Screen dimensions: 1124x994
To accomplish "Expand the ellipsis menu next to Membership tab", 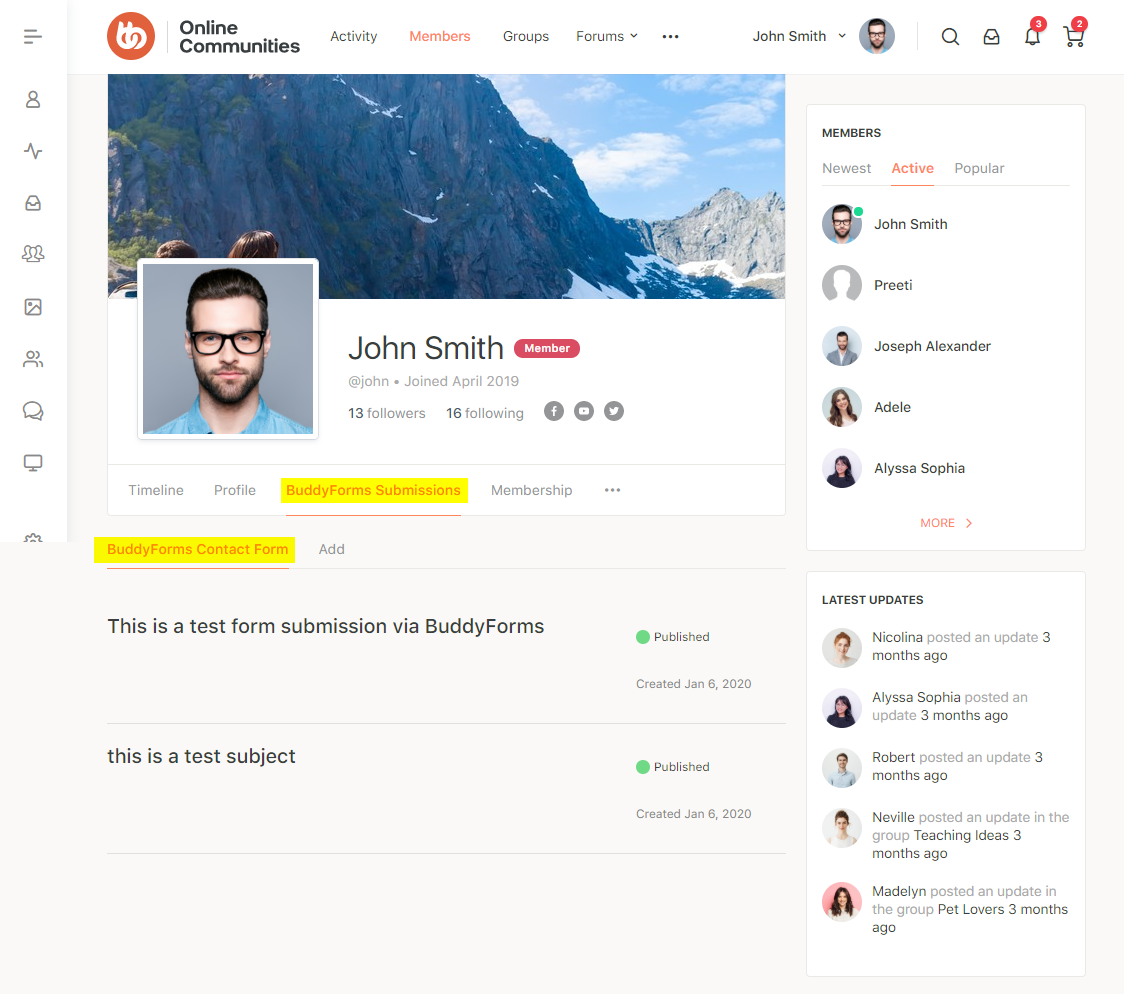I will (x=612, y=490).
